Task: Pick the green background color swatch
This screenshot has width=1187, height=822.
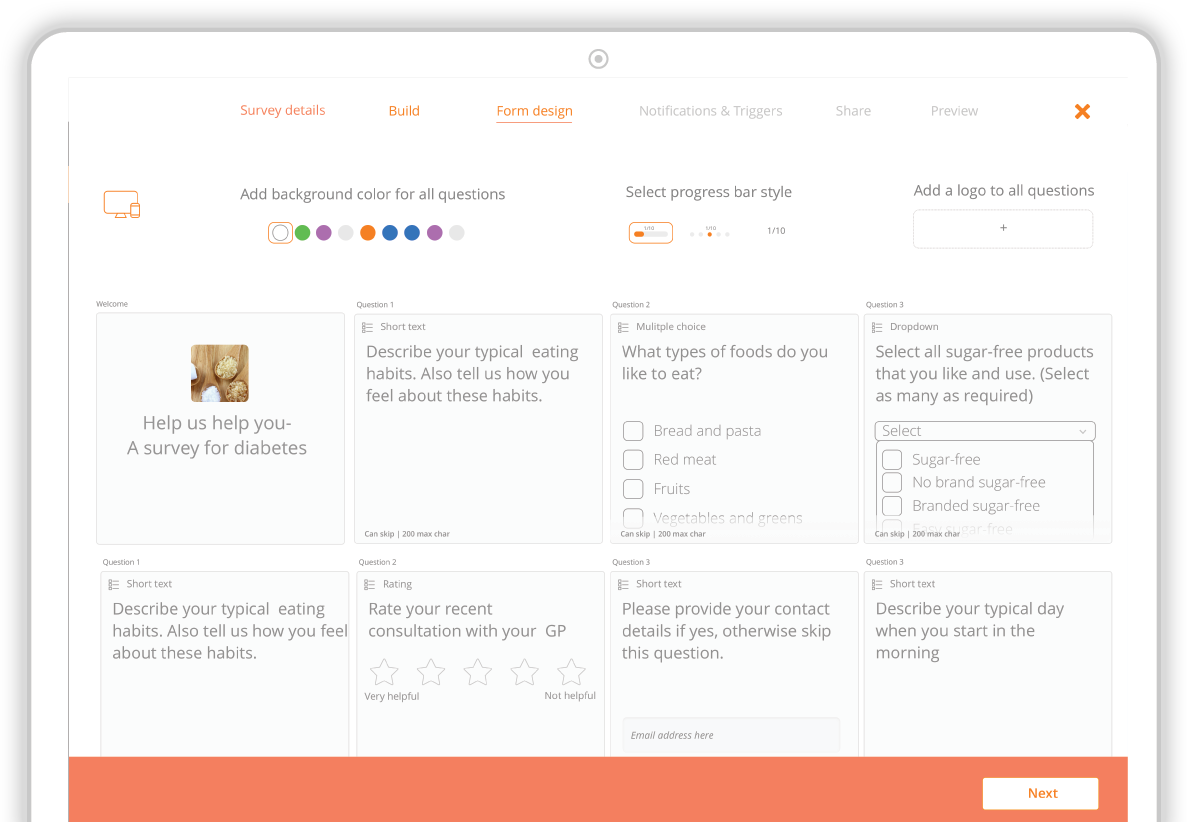Action: 302,232
